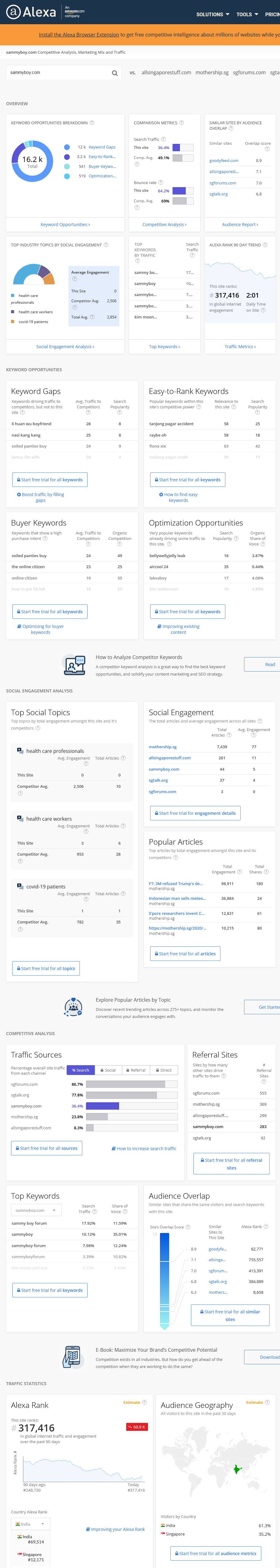Click the sammyboy.com site search field
This screenshot has height=1568, width=280.
point(58,73)
